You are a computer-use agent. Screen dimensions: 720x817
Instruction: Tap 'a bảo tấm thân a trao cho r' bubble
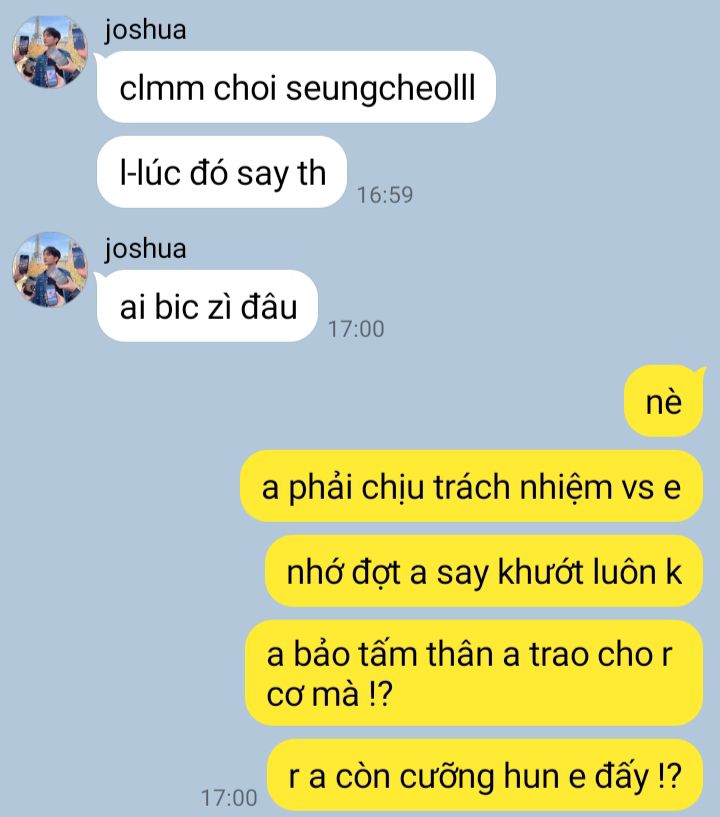474,673
